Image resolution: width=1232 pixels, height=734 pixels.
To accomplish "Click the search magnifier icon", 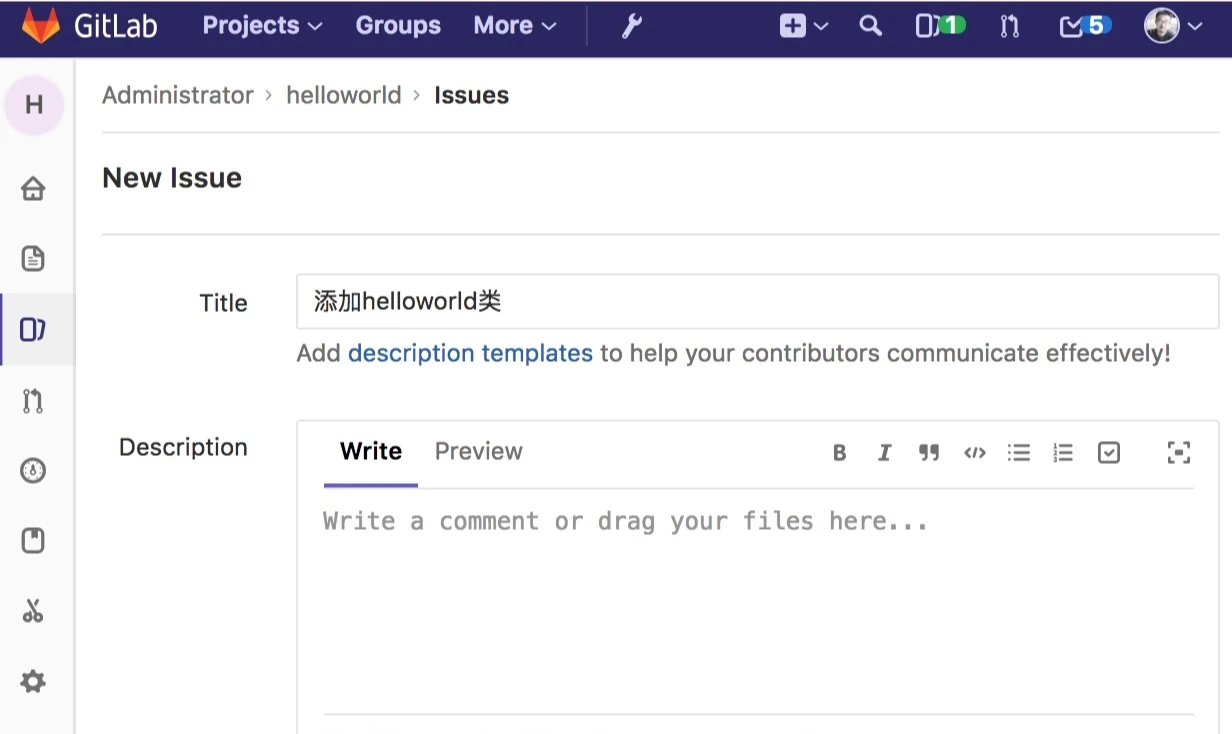I will point(871,26).
